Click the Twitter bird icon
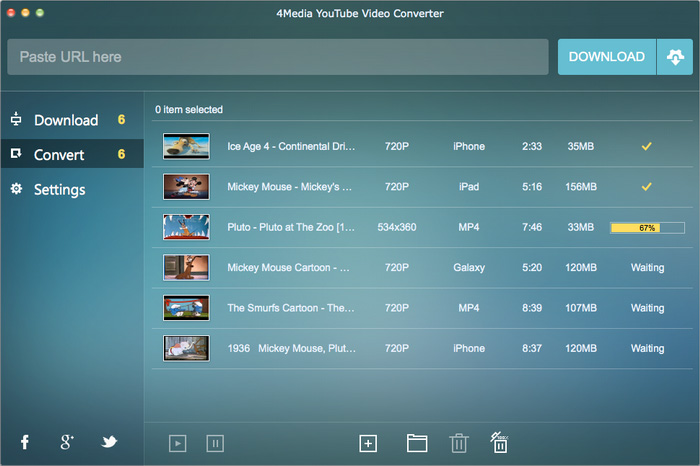Image resolution: width=700 pixels, height=466 pixels. click(109, 442)
